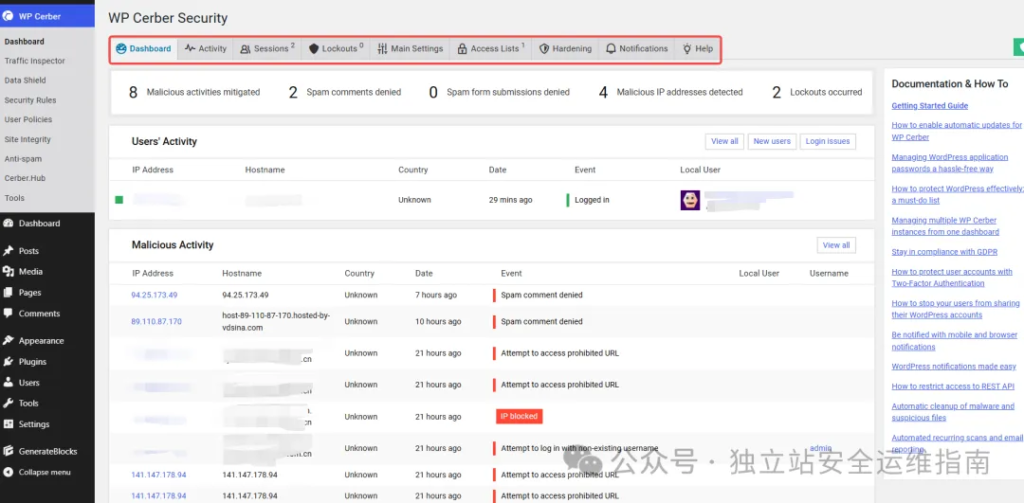Open 'Stay in compliance with GDPR' link
This screenshot has height=503, width=1024.
tap(945, 252)
